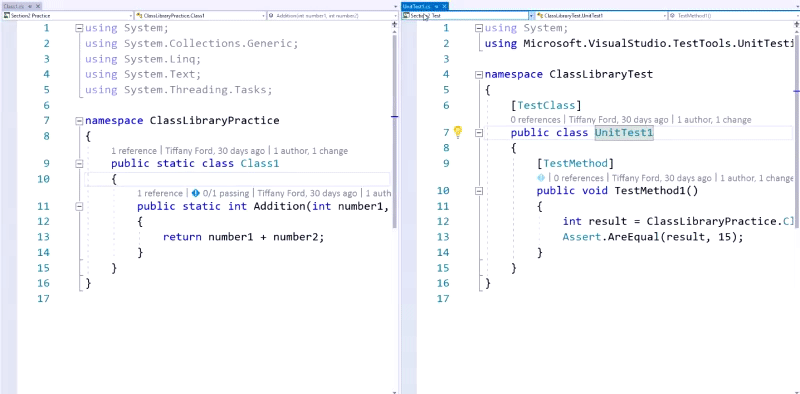
Task: Click the lightbulb quick actions icon
Action: point(458,132)
